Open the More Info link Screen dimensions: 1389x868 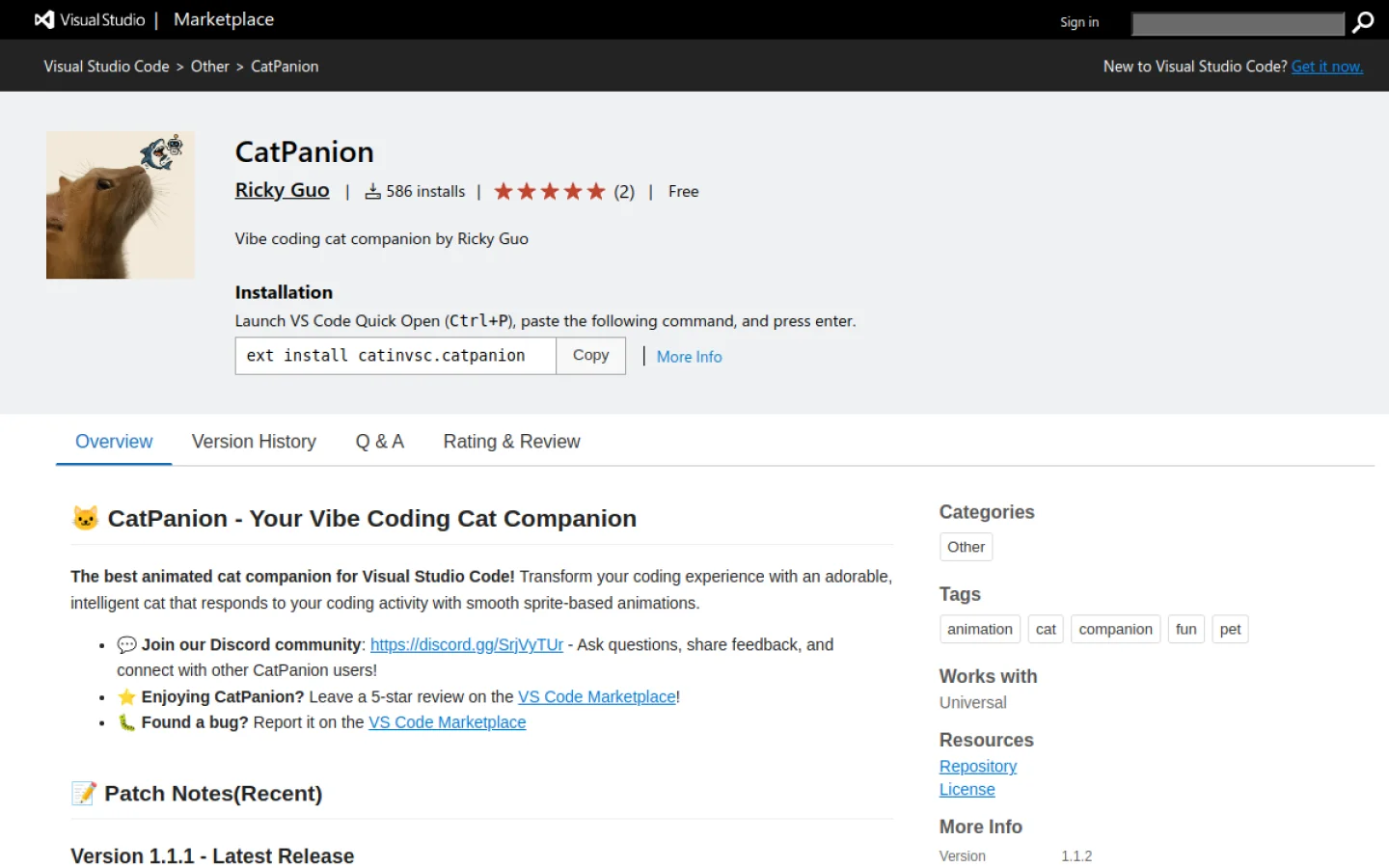click(689, 357)
